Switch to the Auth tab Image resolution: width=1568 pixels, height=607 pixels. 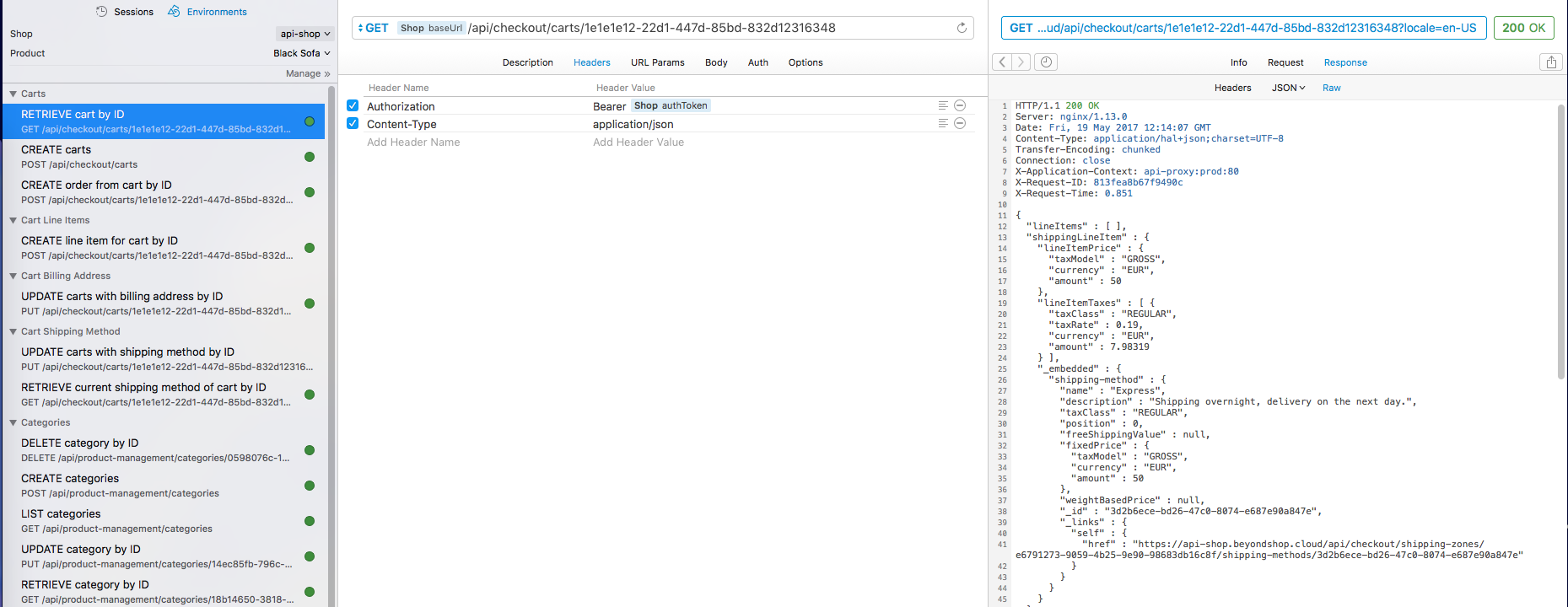point(758,62)
